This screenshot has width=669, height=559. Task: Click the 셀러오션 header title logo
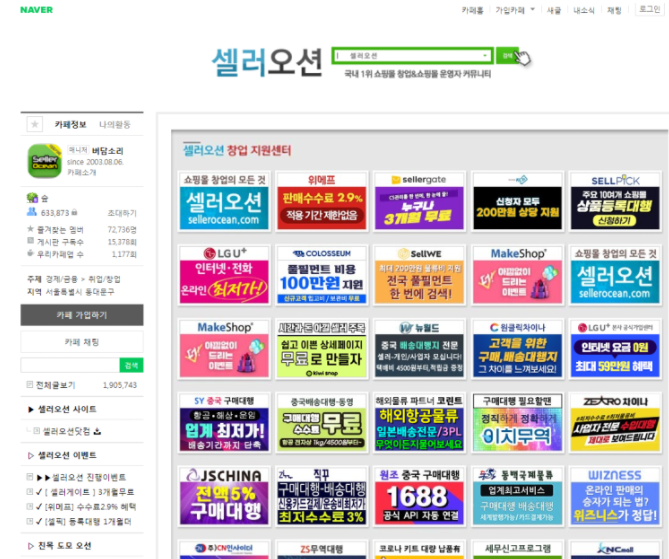pyautogui.click(x=267, y=62)
